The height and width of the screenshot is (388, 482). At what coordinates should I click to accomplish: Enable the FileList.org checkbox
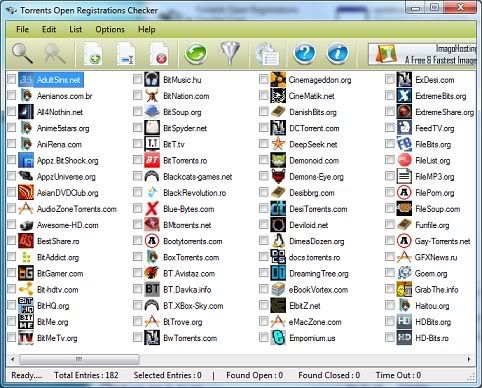click(x=390, y=160)
